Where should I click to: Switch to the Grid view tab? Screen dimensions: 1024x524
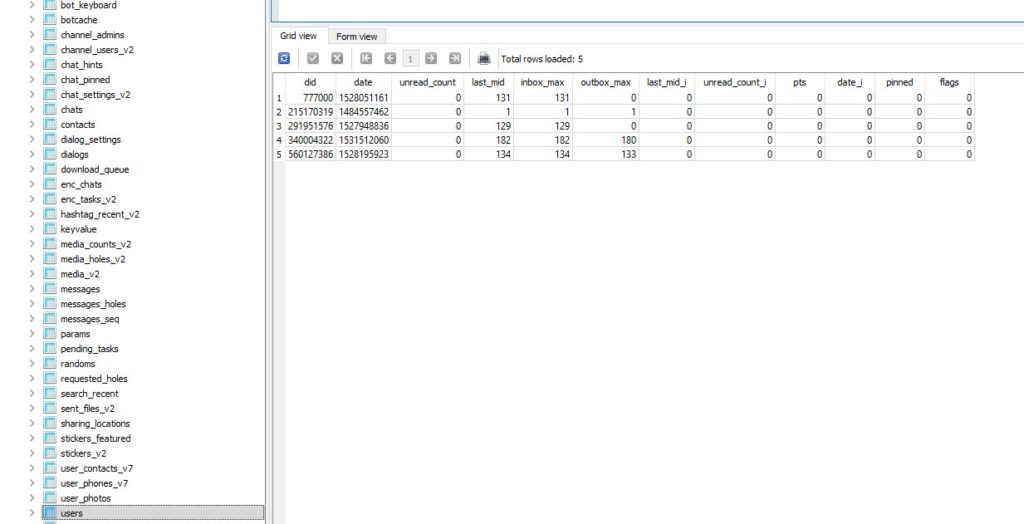(x=298, y=36)
